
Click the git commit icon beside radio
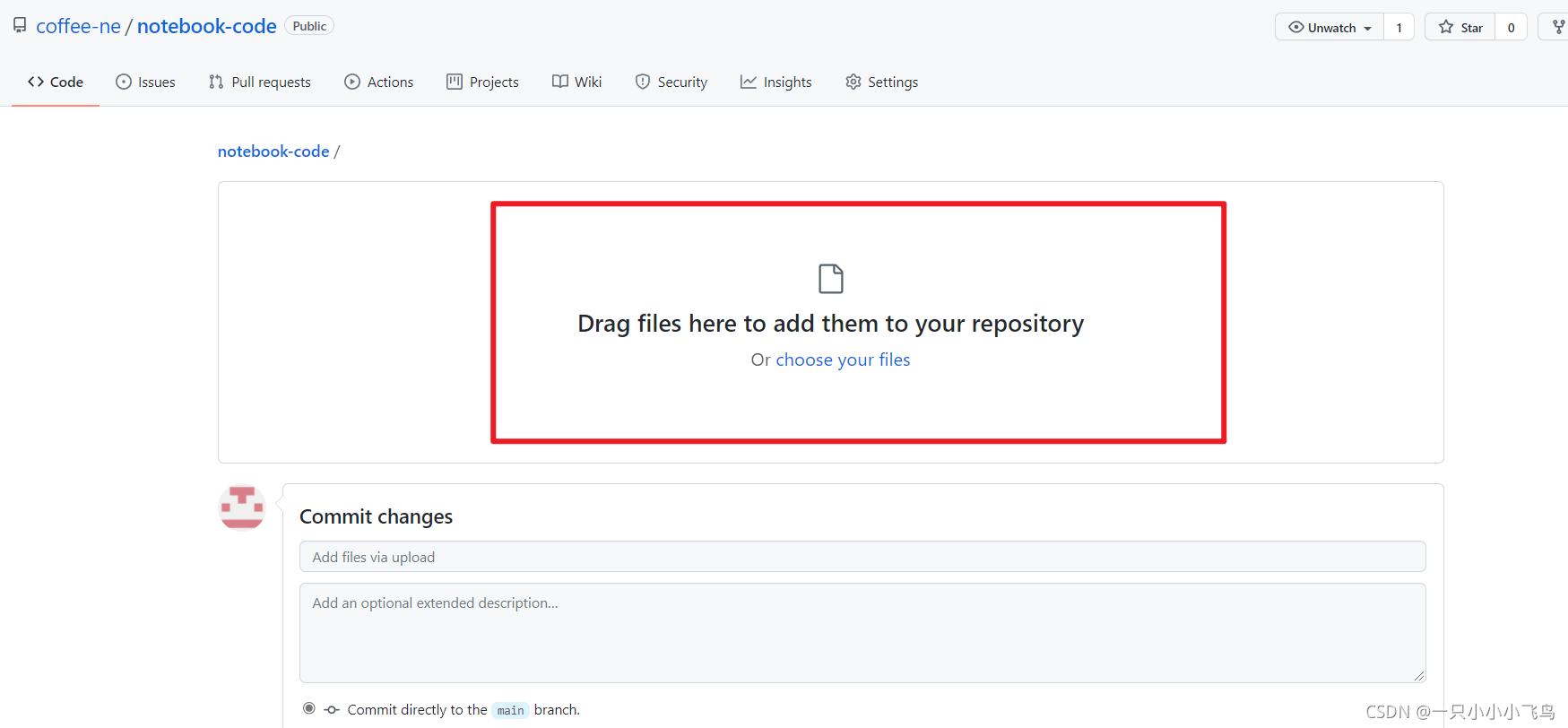(332, 709)
